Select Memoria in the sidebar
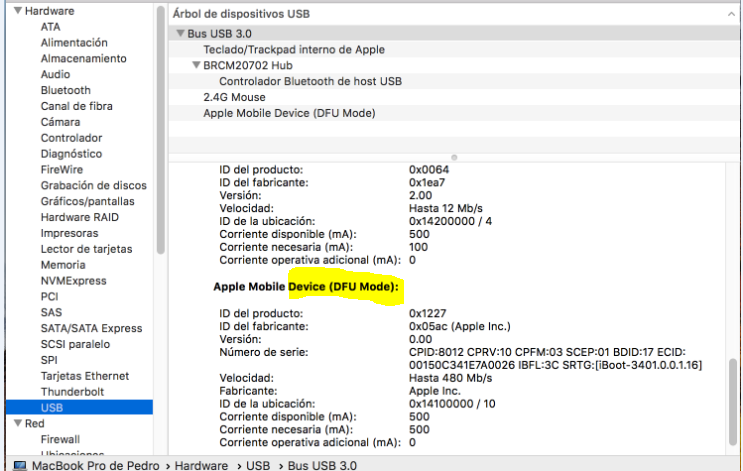This screenshot has width=743, height=471. (x=63, y=265)
